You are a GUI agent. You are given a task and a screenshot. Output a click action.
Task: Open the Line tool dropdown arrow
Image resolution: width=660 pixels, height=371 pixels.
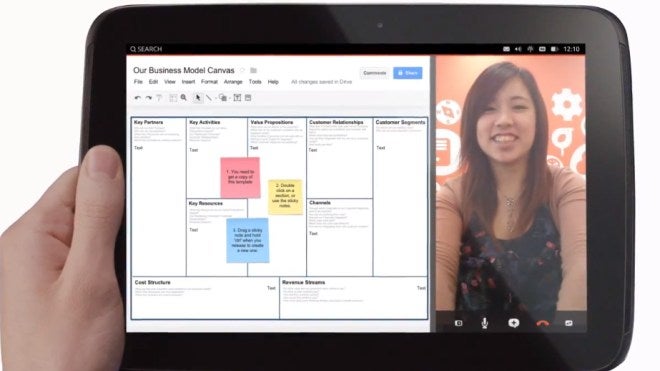click(x=215, y=98)
